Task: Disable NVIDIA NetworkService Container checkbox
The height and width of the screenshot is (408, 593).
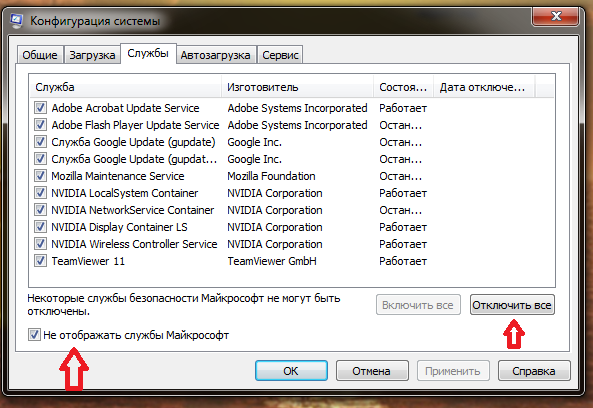Action: [x=40, y=210]
